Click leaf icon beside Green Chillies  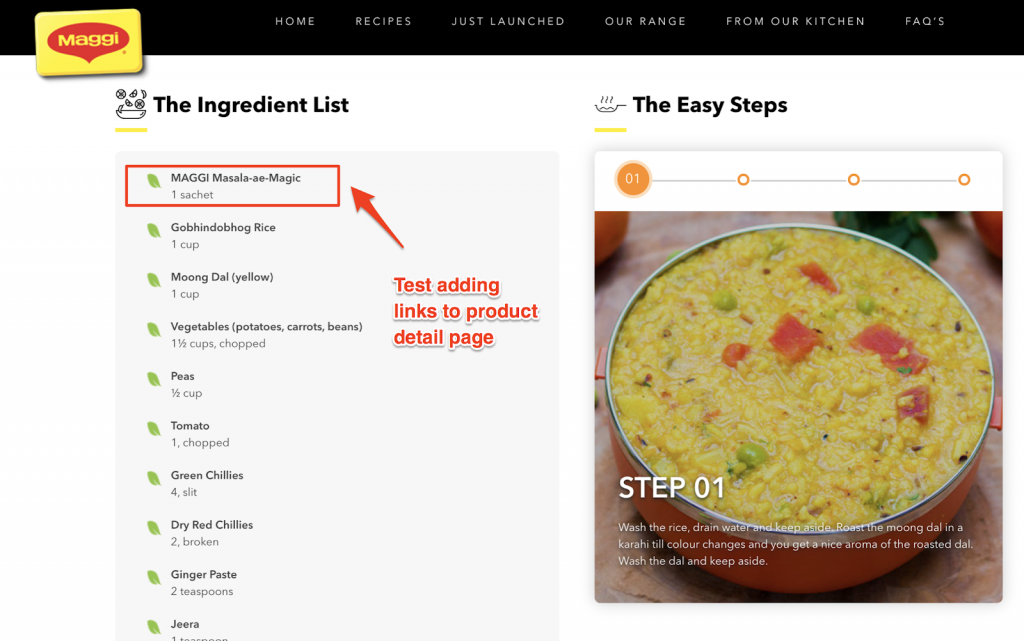[154, 479]
